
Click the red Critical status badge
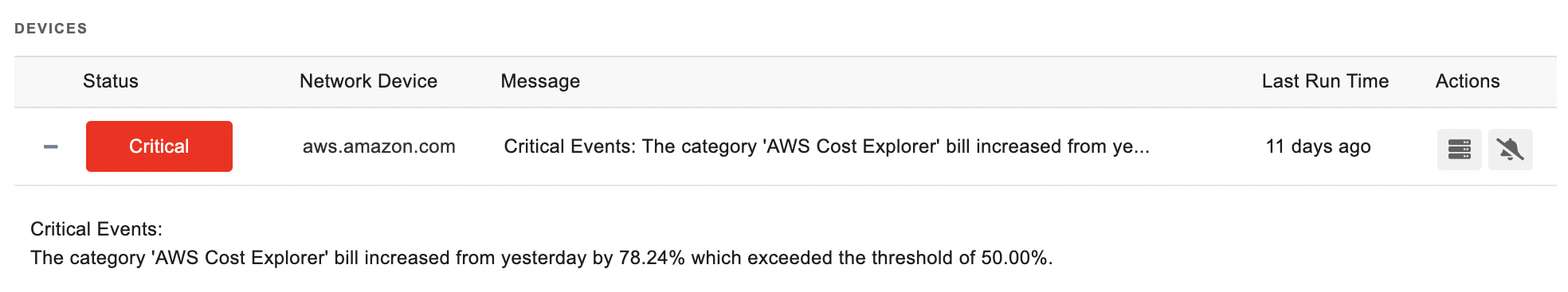159,146
